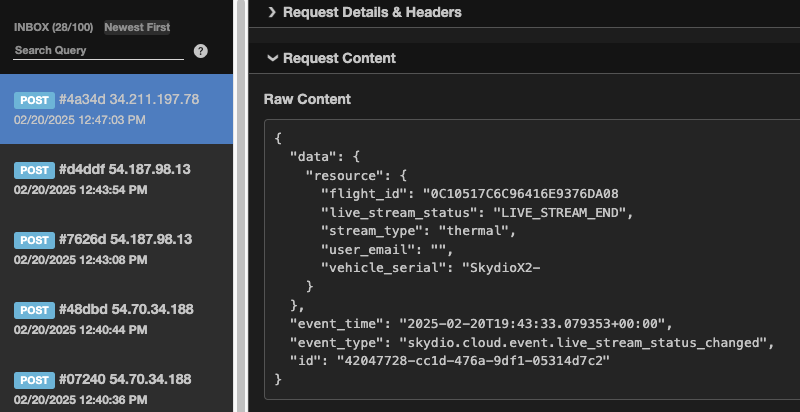Click the search help question mark icon
Image resolution: width=800 pixels, height=412 pixels.
coord(201,50)
